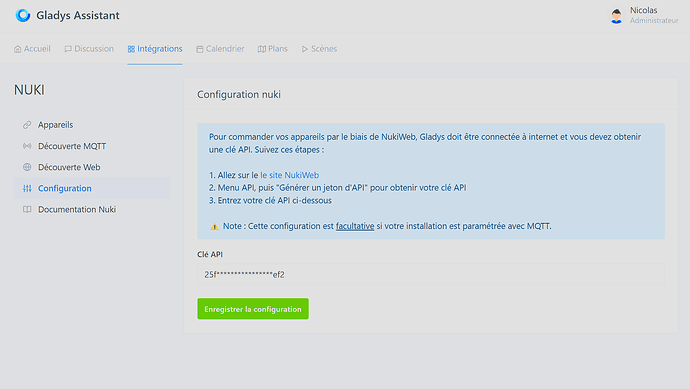Click the 'Configuration nuki' card heading

pos(239,95)
